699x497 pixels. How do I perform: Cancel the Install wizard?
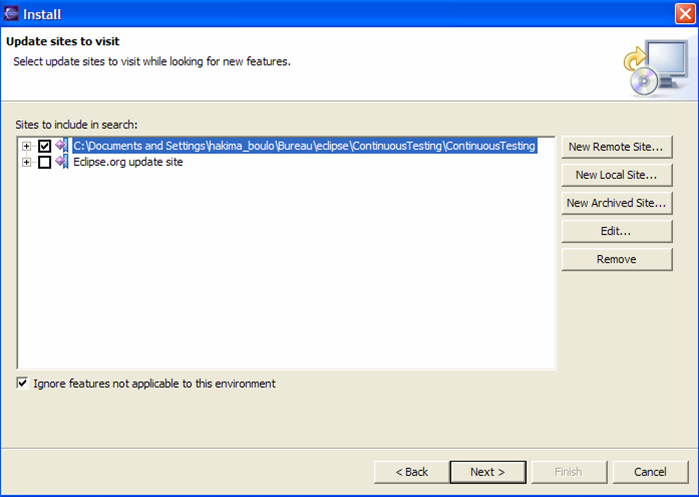point(649,471)
